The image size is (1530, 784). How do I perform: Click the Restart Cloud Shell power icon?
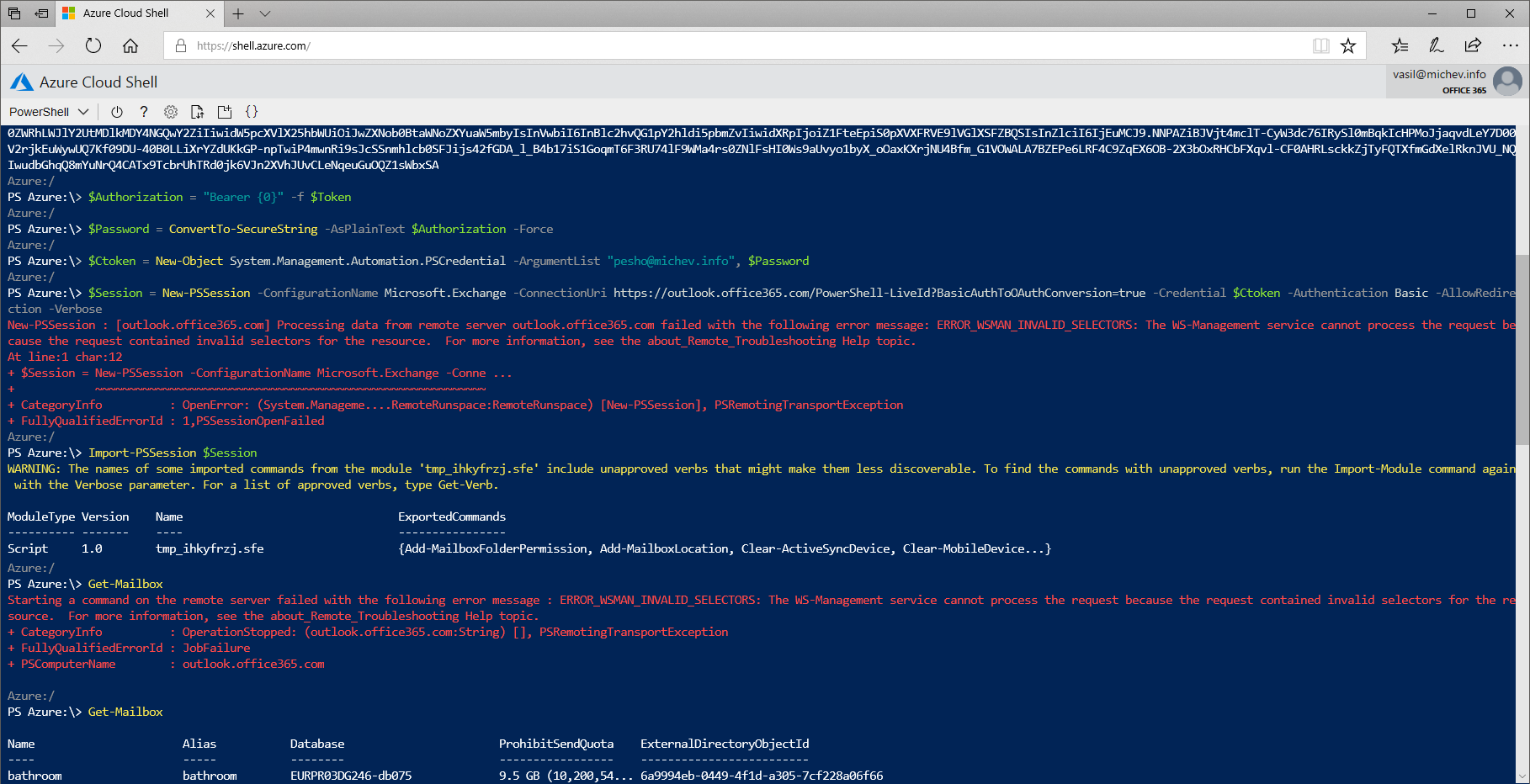pyautogui.click(x=117, y=112)
